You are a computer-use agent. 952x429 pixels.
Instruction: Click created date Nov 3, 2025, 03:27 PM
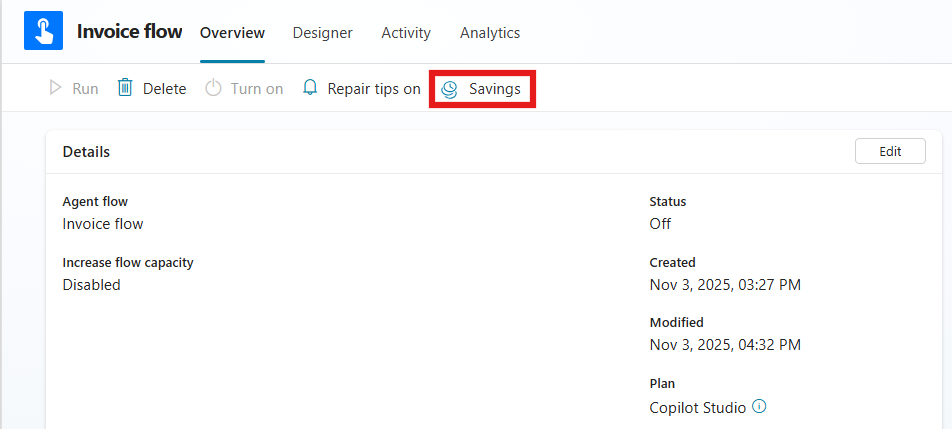tap(725, 285)
